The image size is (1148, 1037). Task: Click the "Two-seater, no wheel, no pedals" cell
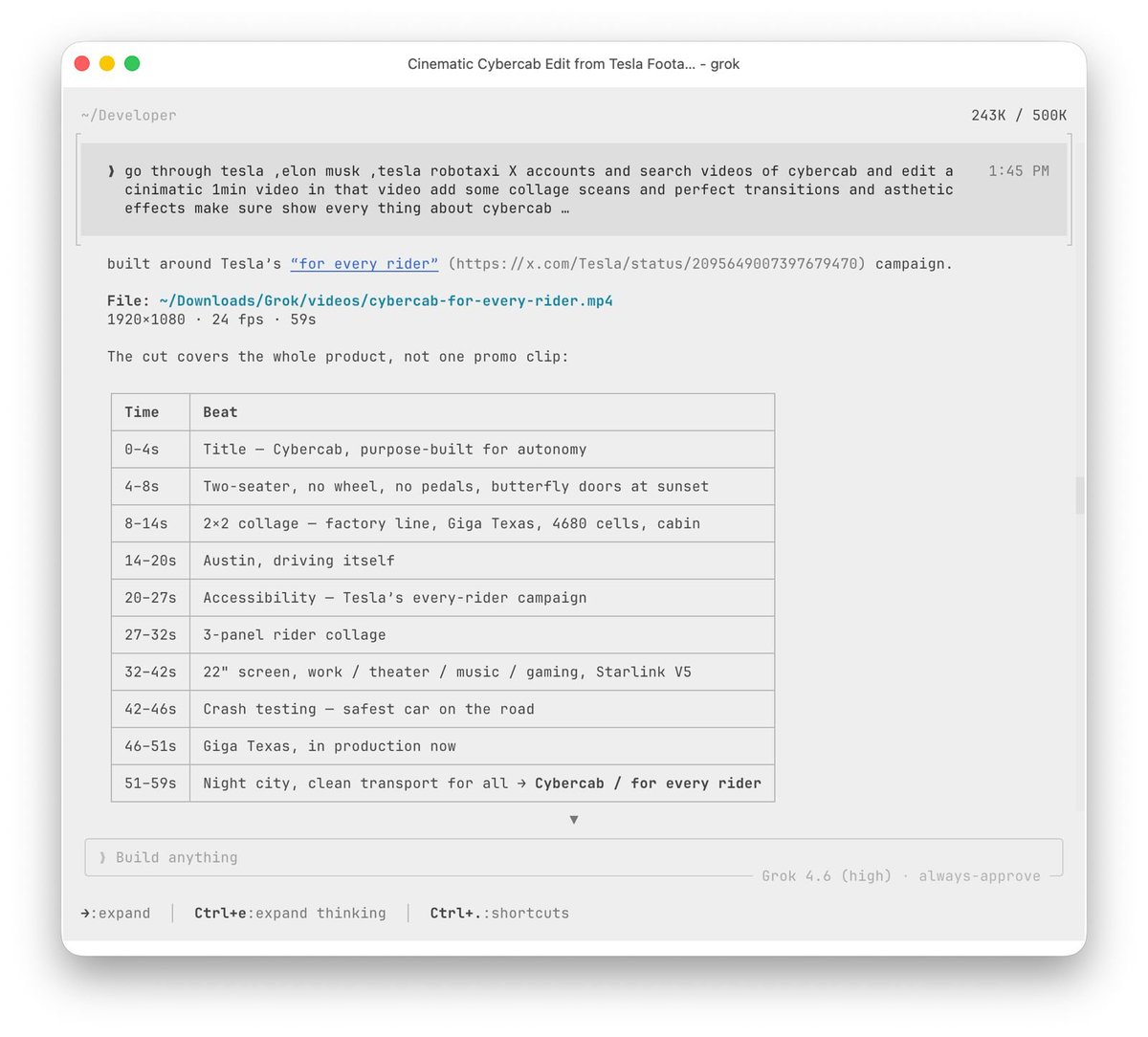tap(482, 487)
